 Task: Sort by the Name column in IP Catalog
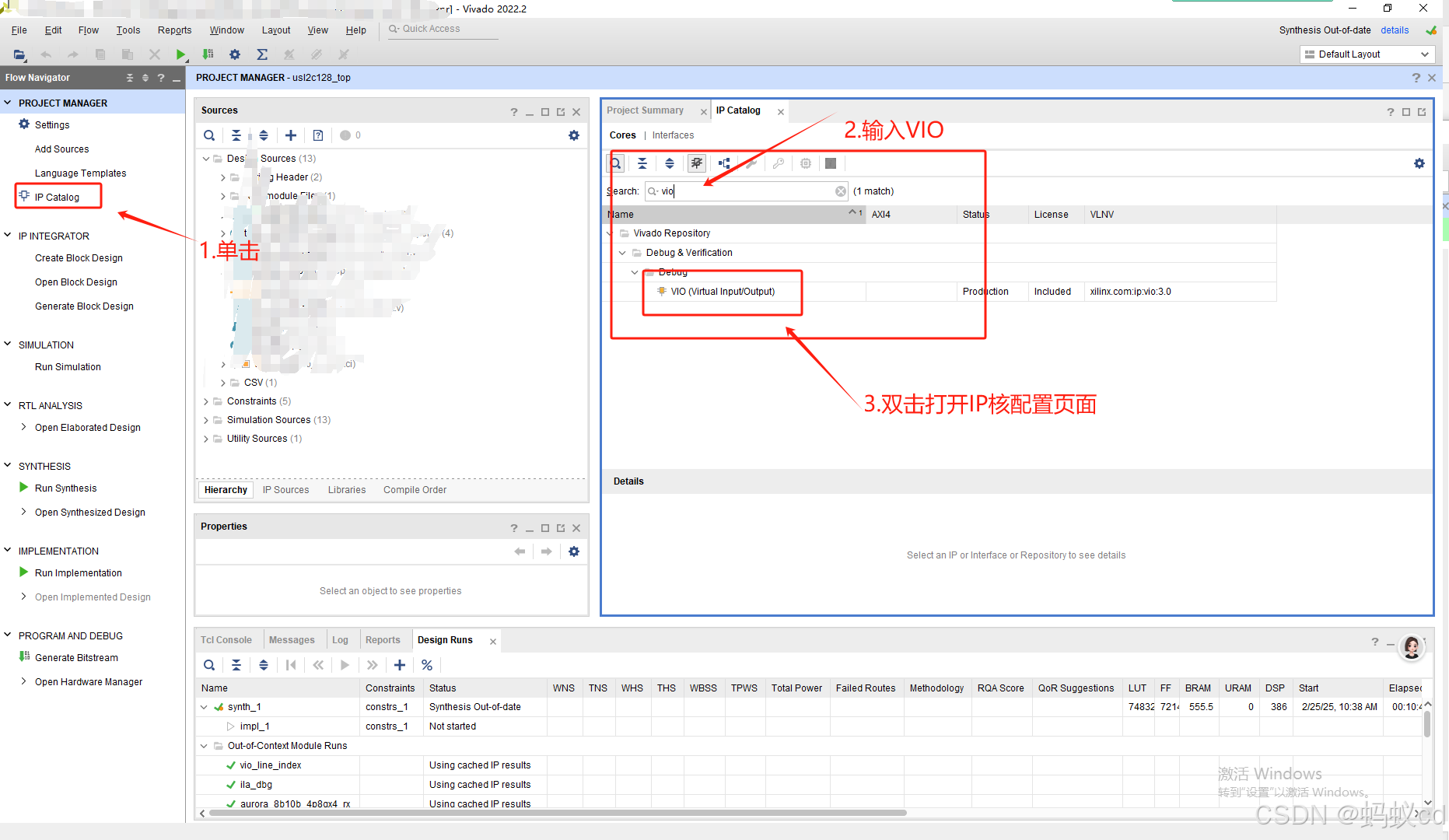tap(733, 215)
